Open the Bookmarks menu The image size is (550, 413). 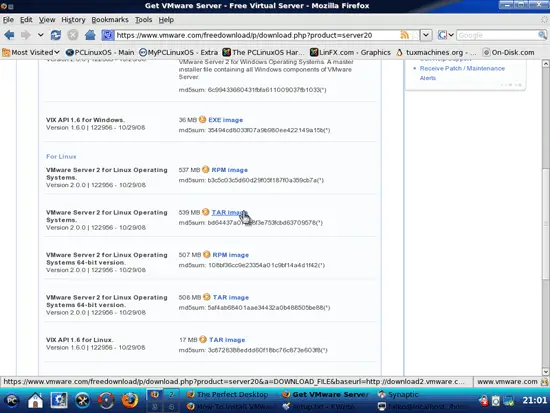click(x=110, y=20)
